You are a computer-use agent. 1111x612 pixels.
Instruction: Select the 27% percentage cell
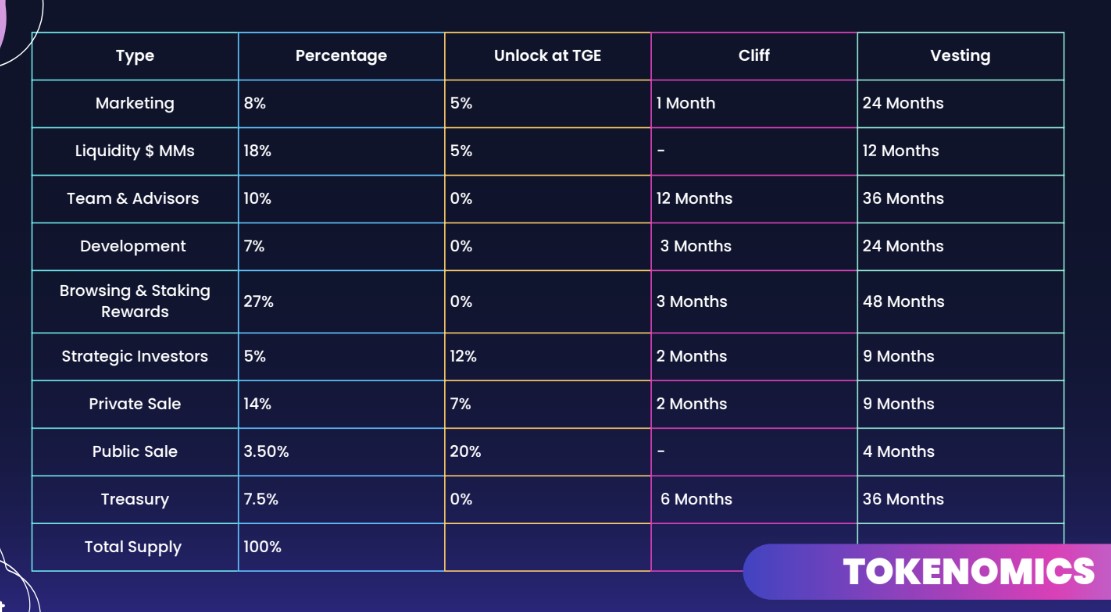pyautogui.click(x=258, y=301)
